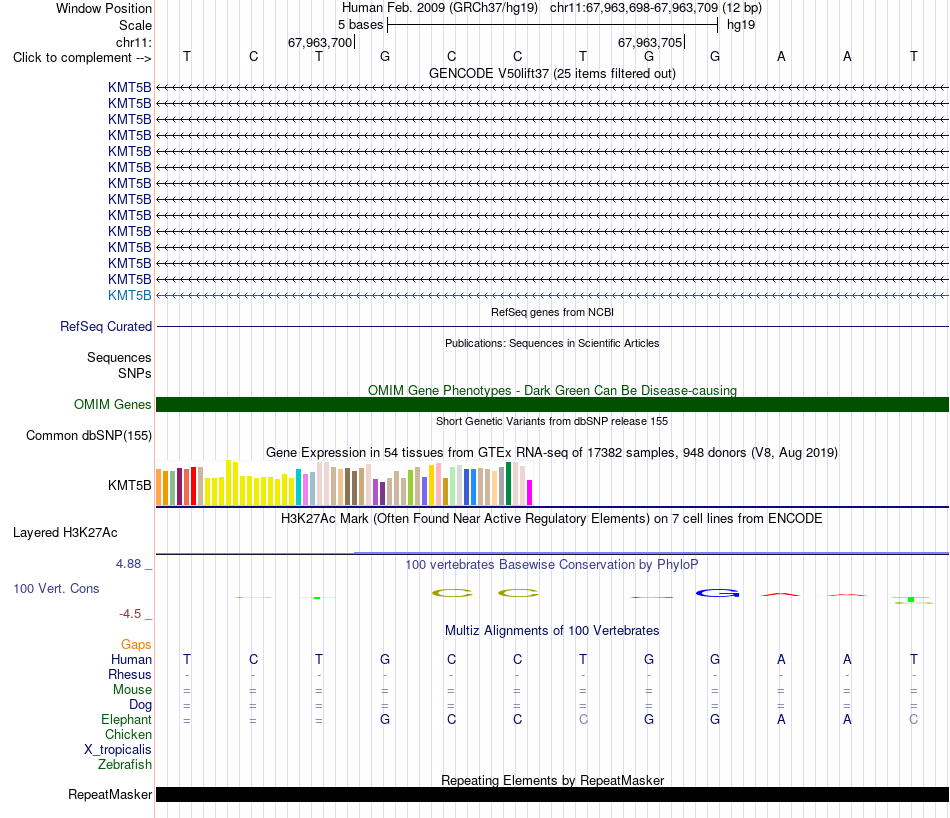Image resolution: width=950 pixels, height=818 pixels.
Task: Select the Mouse alignment row label
Action: pos(132,690)
